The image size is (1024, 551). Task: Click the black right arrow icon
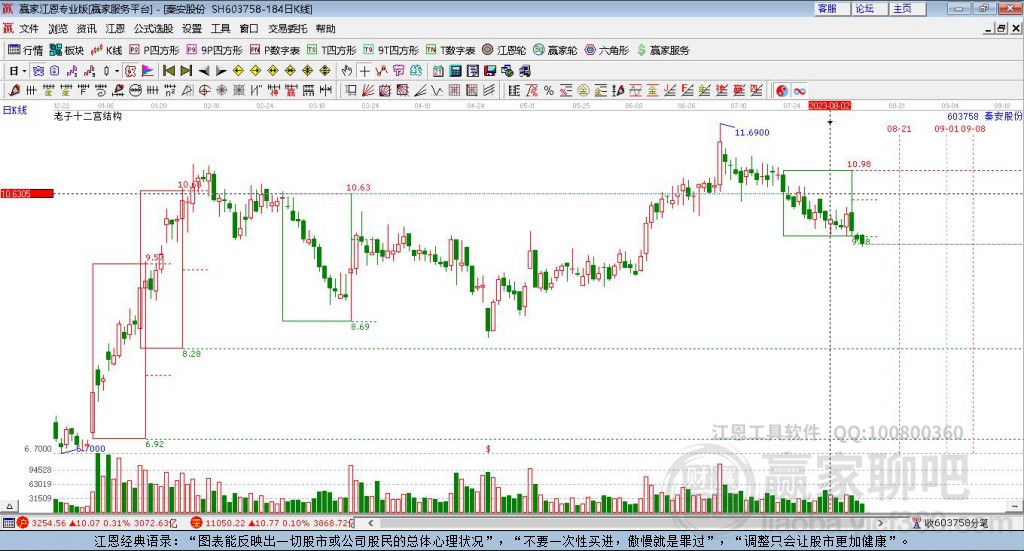pyautogui.click(x=221, y=71)
